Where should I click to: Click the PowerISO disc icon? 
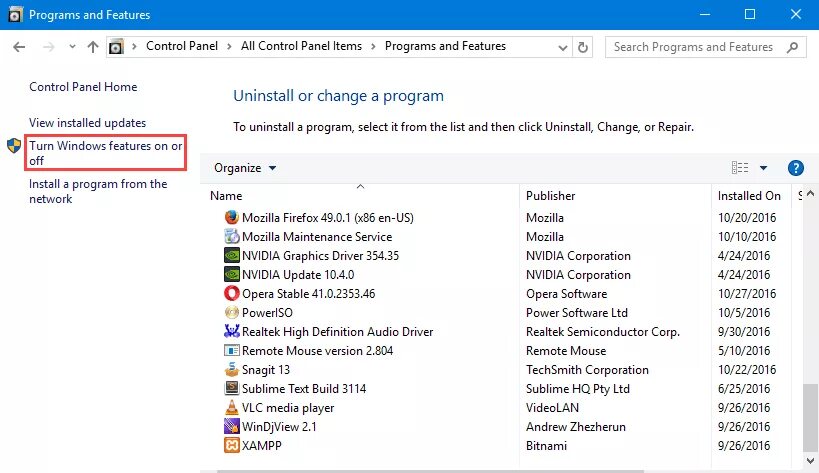coord(231,312)
